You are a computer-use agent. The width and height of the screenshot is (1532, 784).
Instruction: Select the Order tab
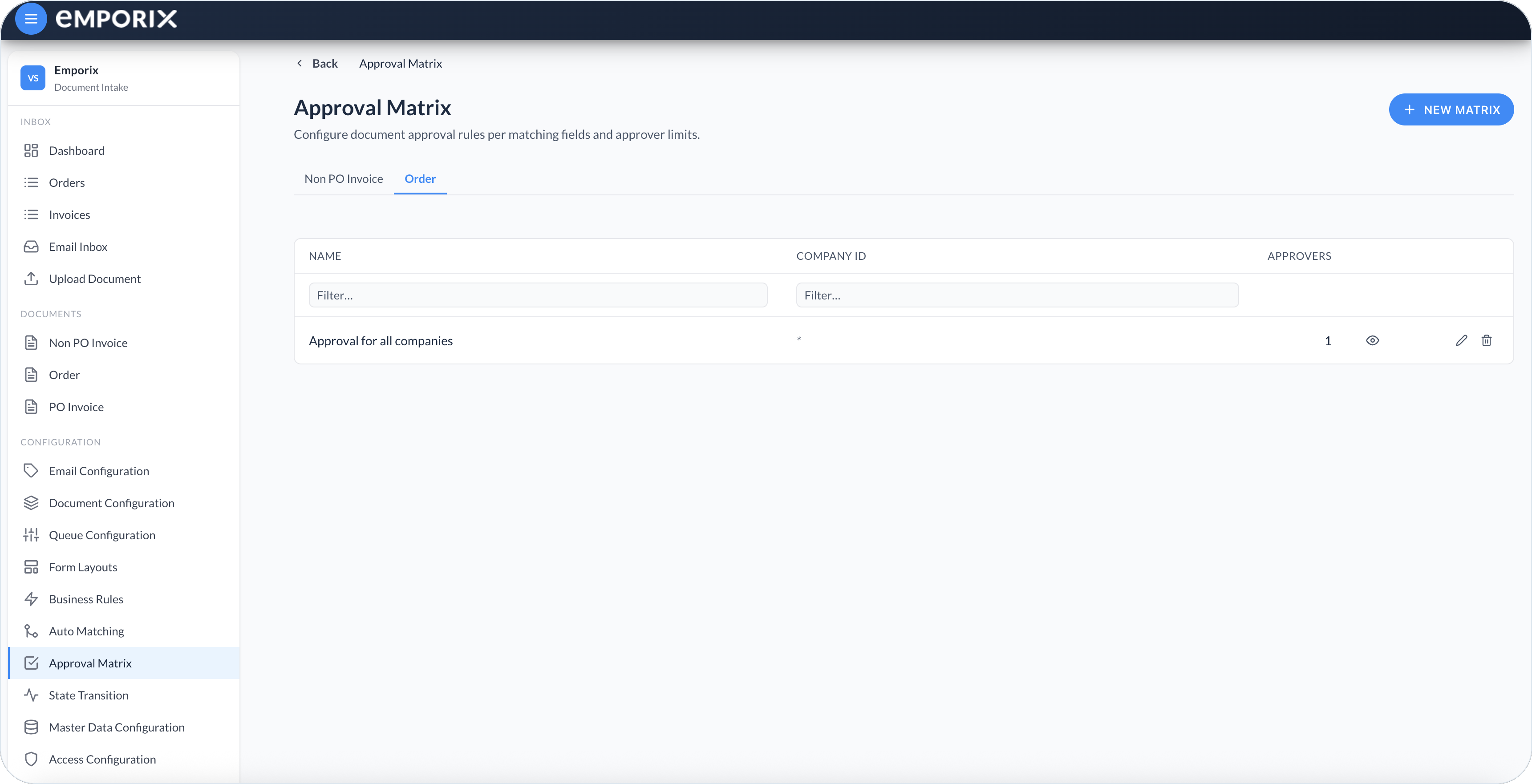(420, 179)
